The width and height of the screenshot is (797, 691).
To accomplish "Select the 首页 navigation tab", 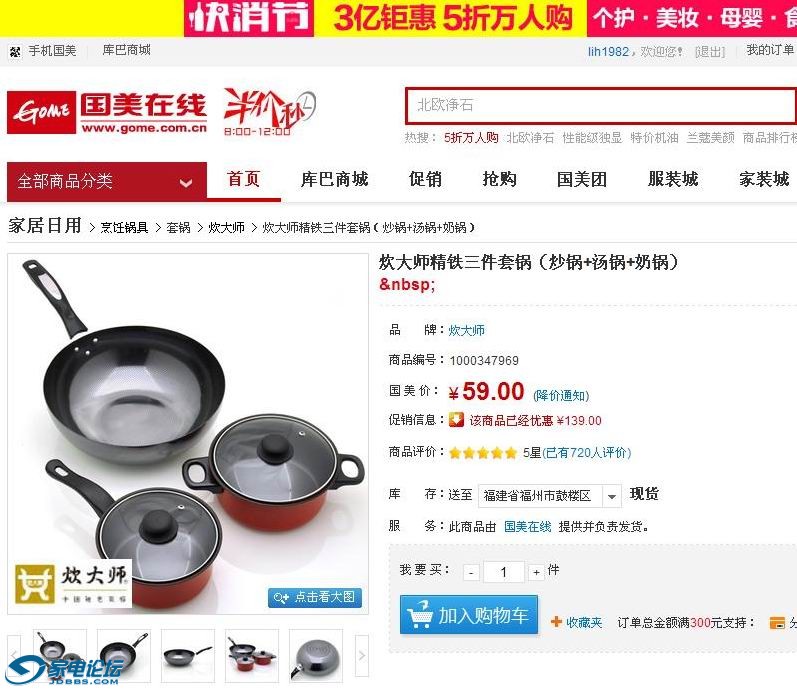I will click(243, 179).
